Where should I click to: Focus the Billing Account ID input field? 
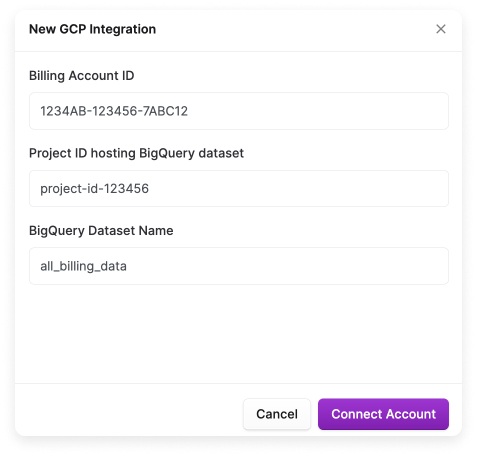tap(239, 111)
